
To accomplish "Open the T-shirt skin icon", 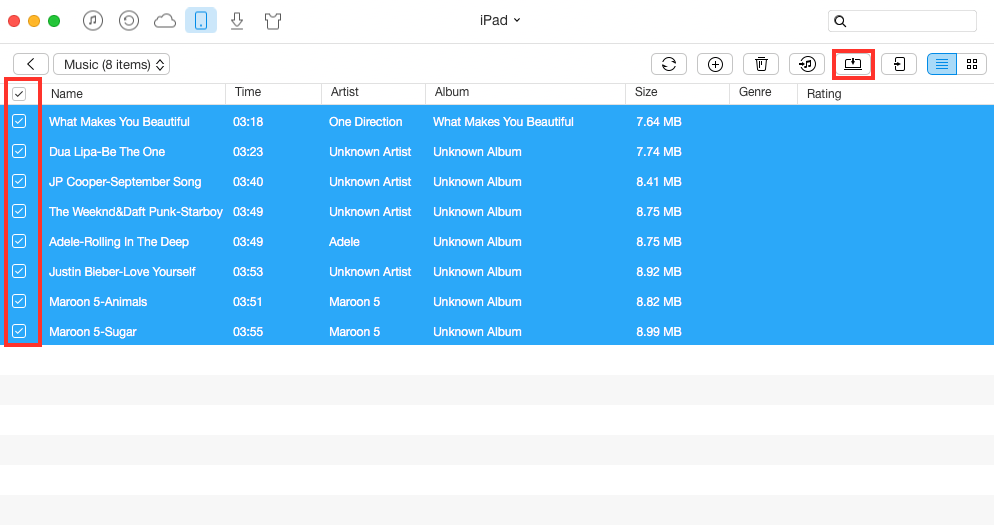I will click(273, 21).
